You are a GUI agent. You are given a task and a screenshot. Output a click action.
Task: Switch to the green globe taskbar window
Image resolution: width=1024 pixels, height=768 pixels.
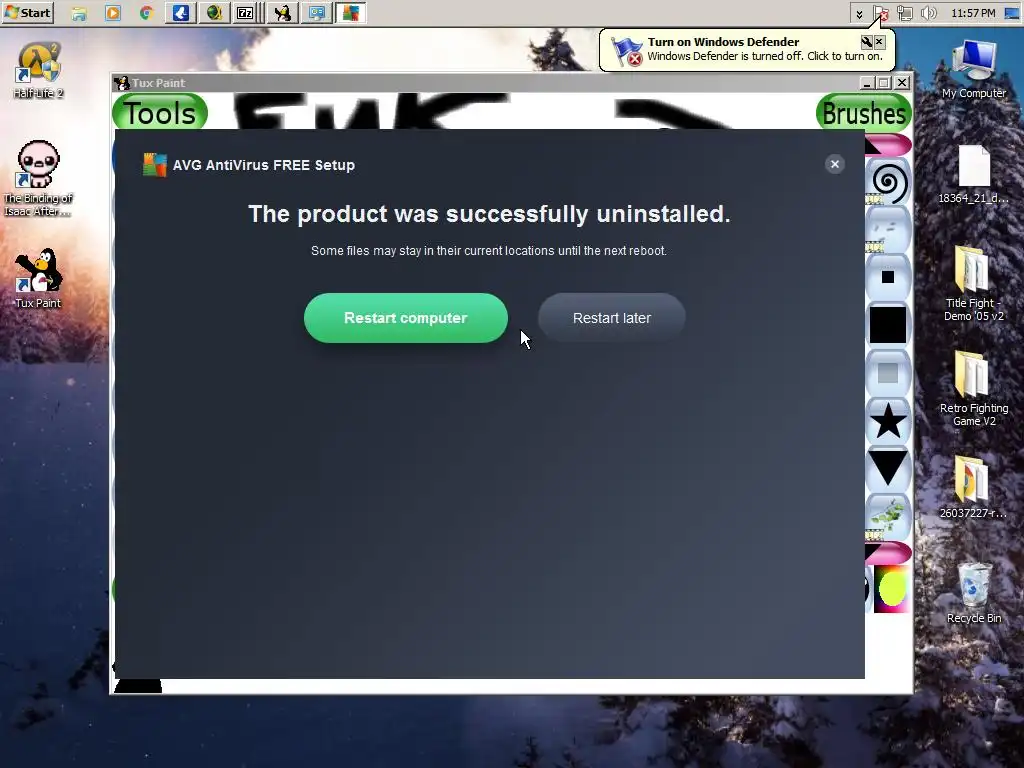[x=214, y=13]
